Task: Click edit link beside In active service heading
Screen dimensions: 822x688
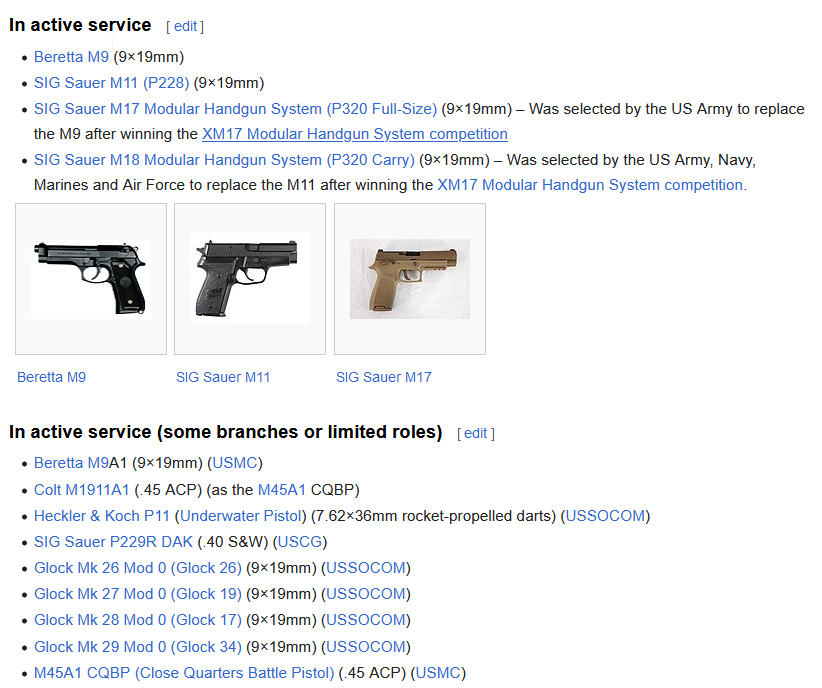Action: click(x=186, y=26)
